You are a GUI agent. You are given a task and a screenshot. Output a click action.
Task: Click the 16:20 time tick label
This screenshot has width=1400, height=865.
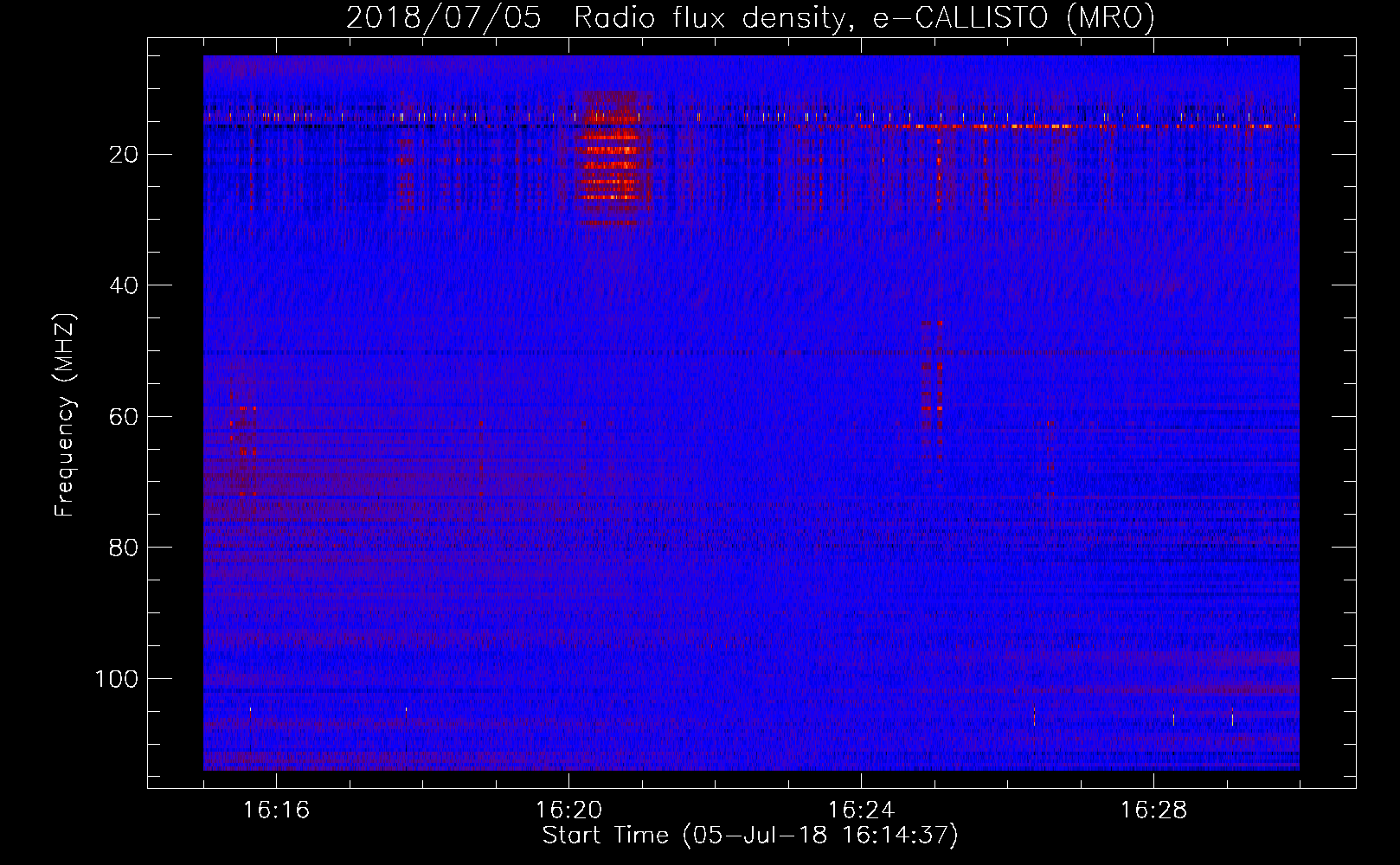pos(568,811)
